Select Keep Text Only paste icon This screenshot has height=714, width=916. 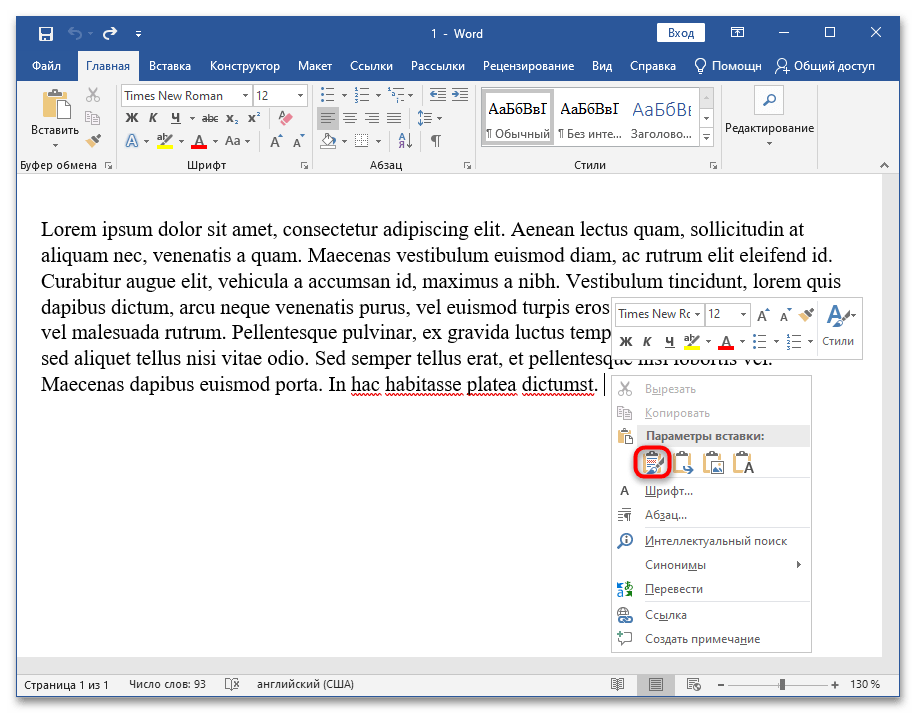[743, 462]
